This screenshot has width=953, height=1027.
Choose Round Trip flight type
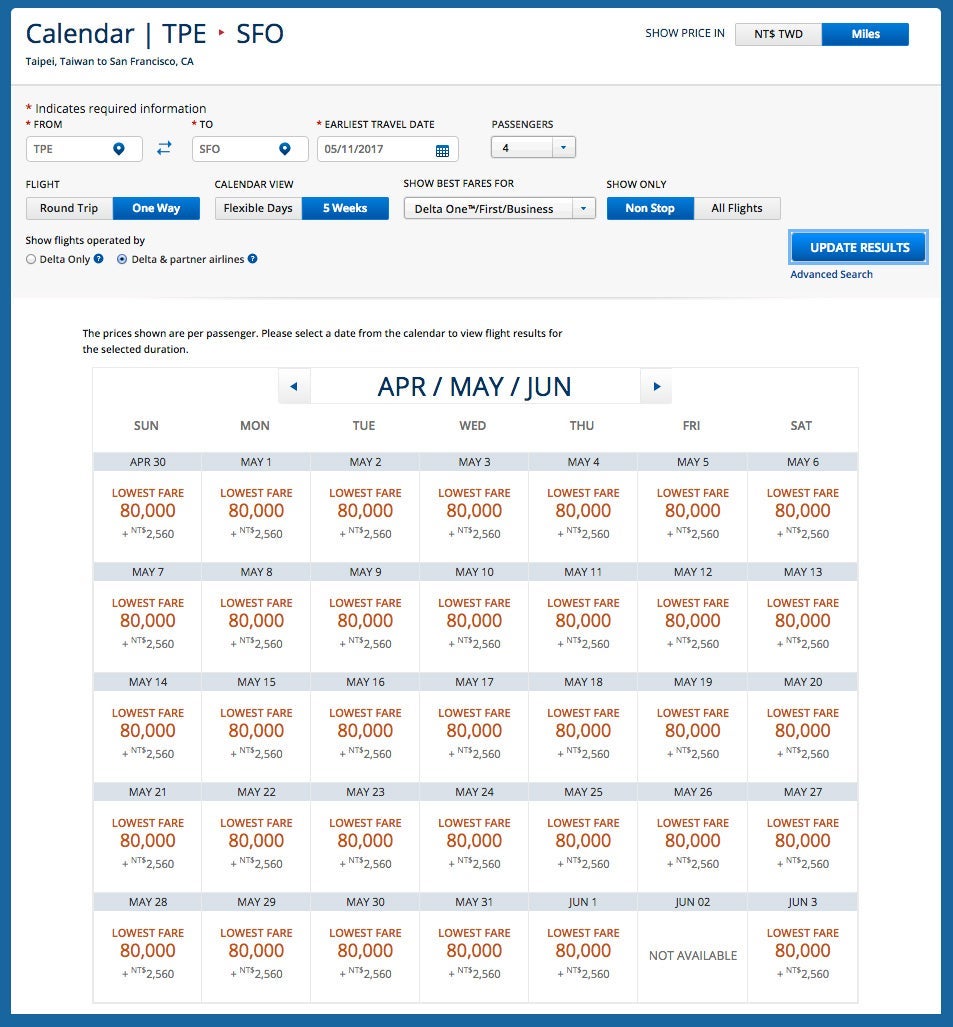coord(69,208)
